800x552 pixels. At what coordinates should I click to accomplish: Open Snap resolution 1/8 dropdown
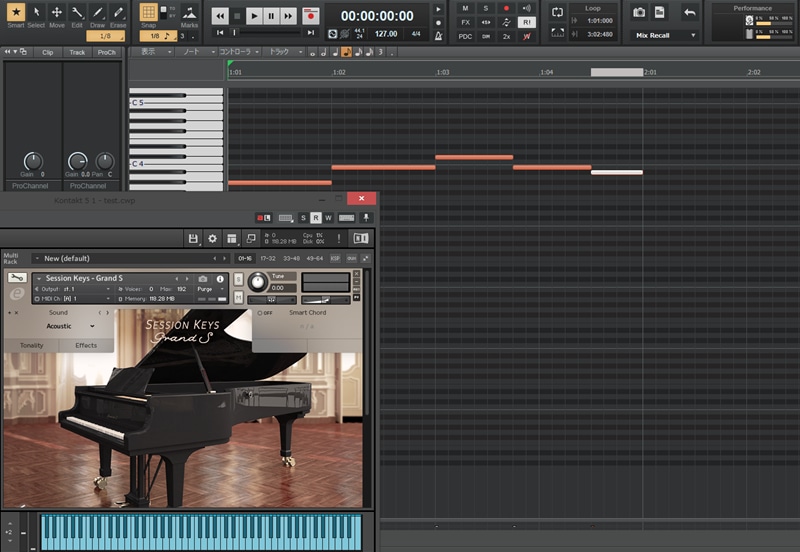(158, 36)
